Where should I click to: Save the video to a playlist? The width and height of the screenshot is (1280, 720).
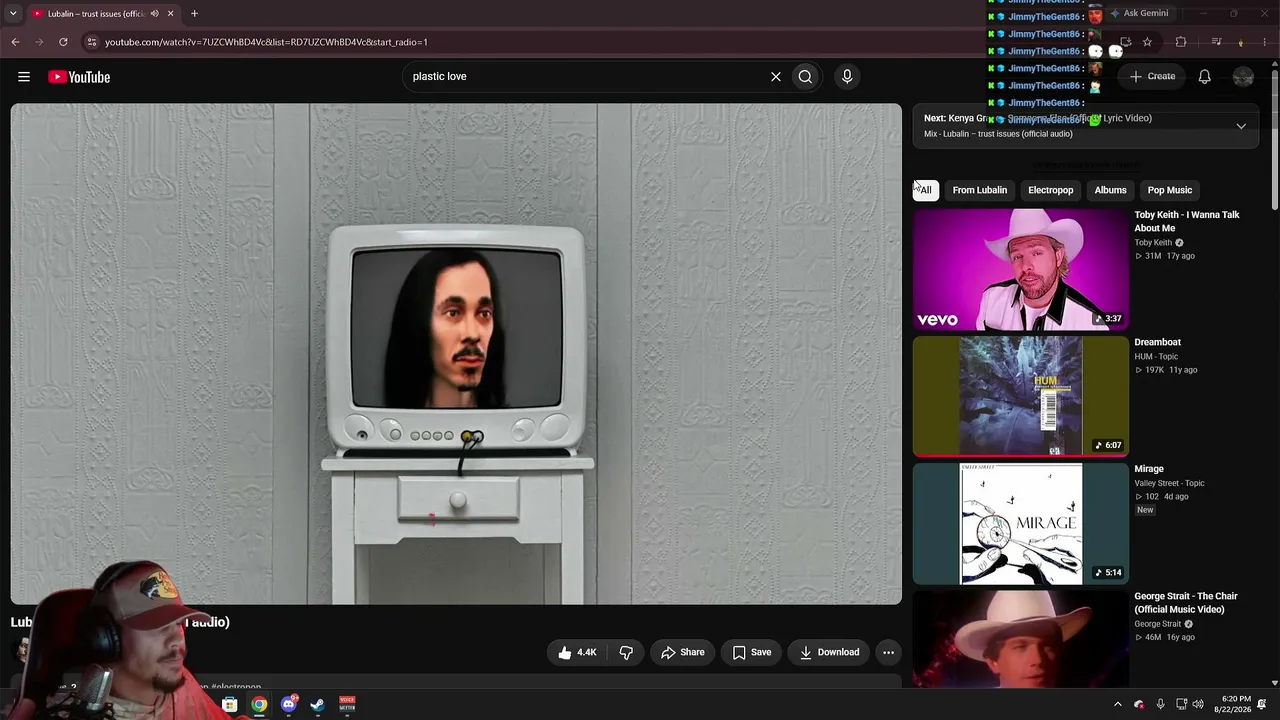752,652
